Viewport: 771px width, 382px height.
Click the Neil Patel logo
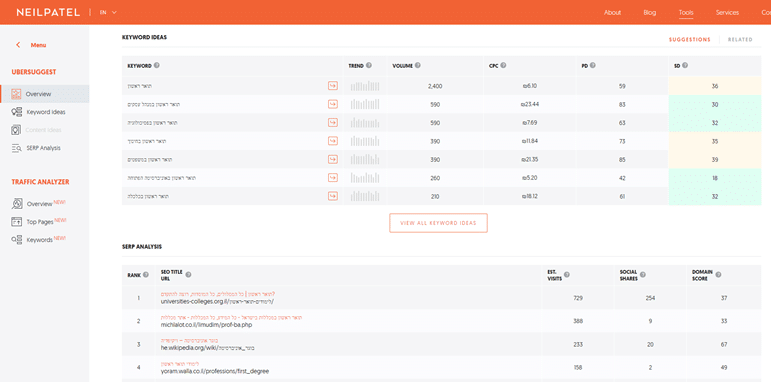coord(48,12)
